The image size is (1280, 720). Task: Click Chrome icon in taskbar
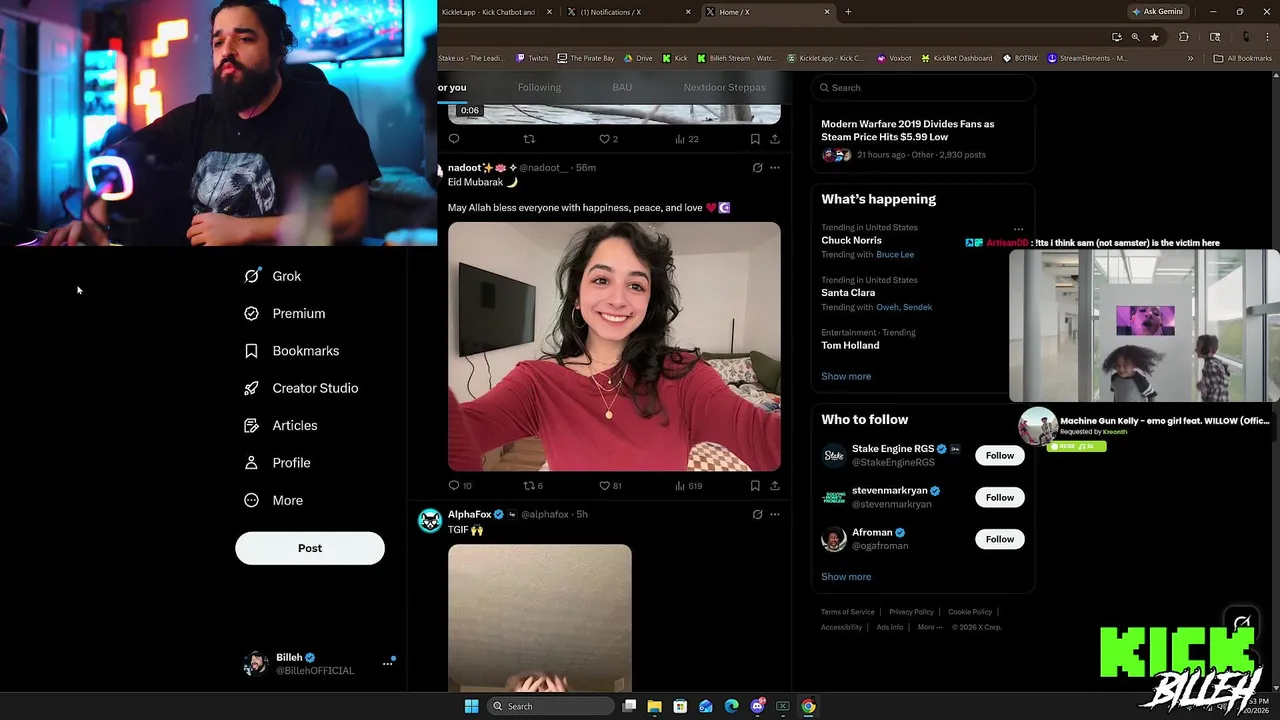808,706
